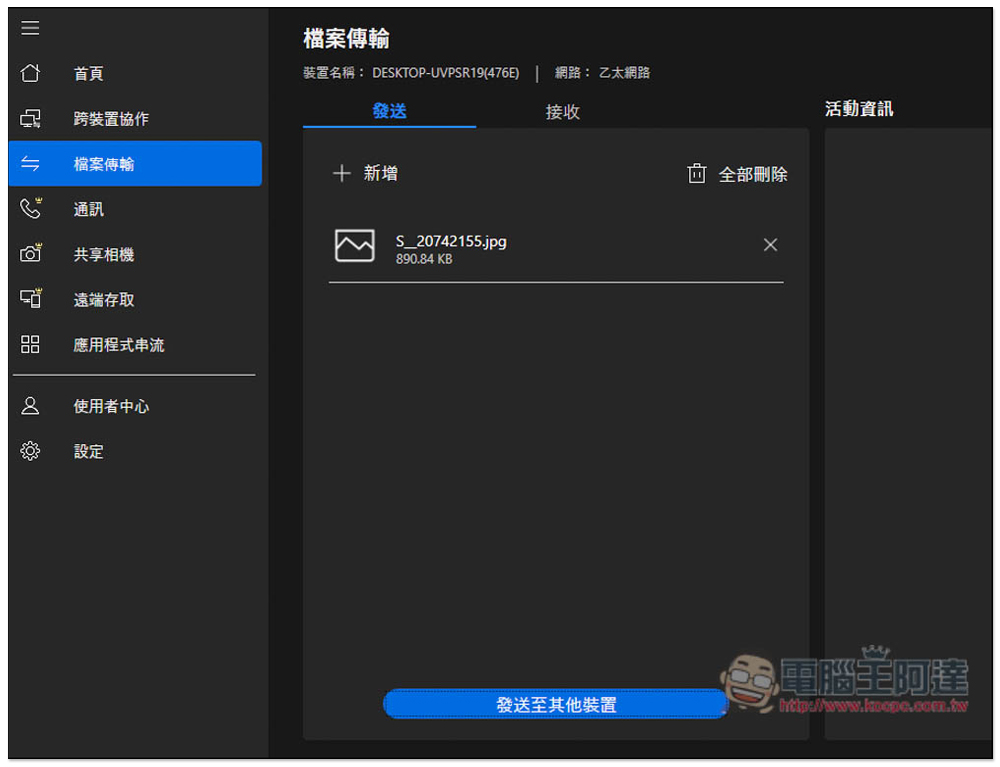Click the gear icon beside 設定
Image resolution: width=1000 pixels, height=767 pixels.
point(30,451)
